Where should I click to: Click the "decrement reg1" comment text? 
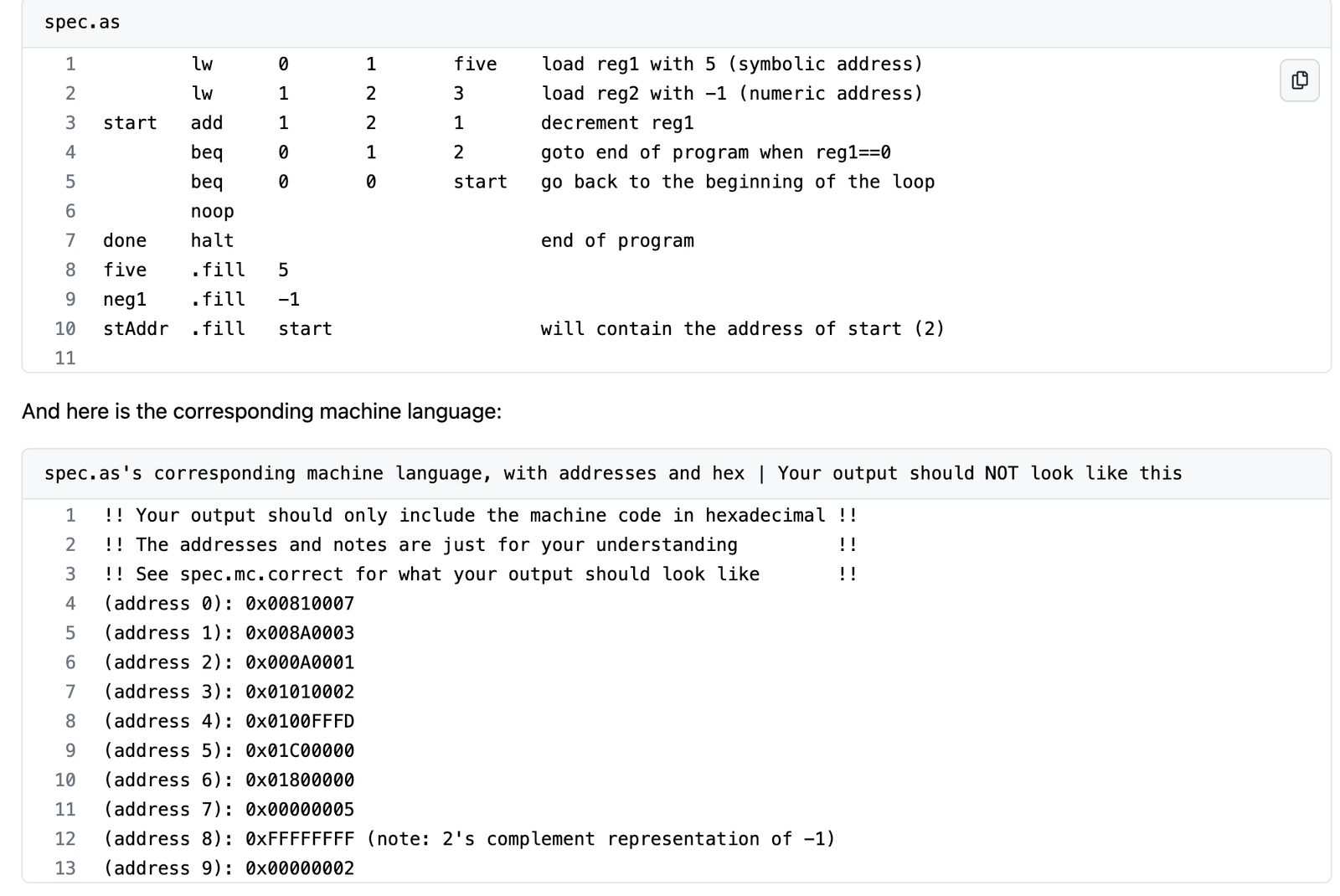[617, 123]
